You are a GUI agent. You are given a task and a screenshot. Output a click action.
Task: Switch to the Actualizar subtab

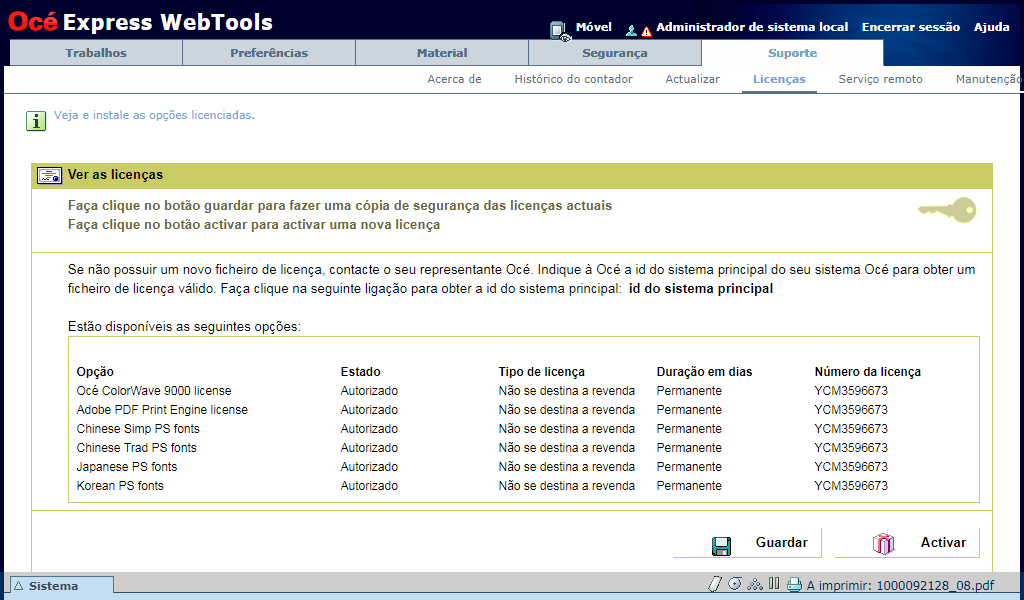692,79
